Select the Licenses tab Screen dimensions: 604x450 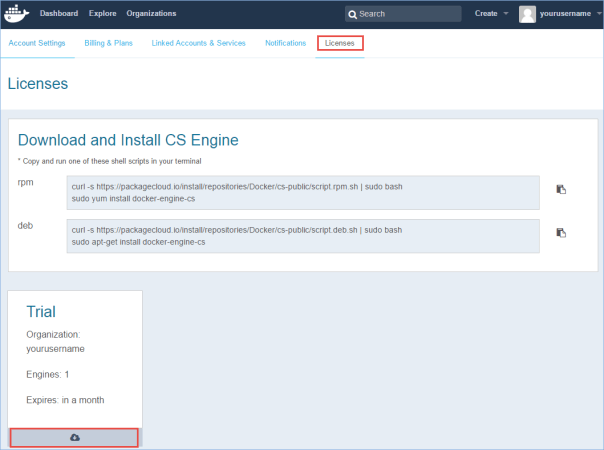click(340, 43)
